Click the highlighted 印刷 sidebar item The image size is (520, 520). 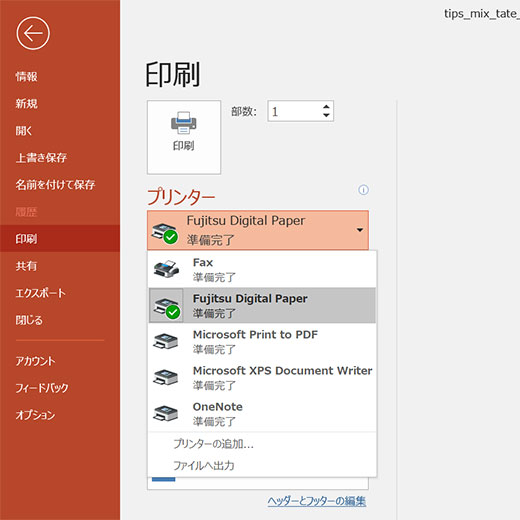[60, 239]
